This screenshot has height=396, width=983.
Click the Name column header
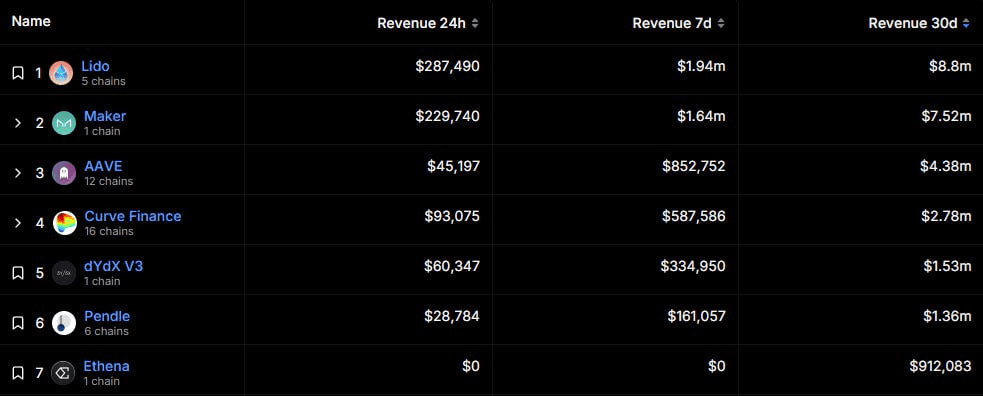[31, 21]
